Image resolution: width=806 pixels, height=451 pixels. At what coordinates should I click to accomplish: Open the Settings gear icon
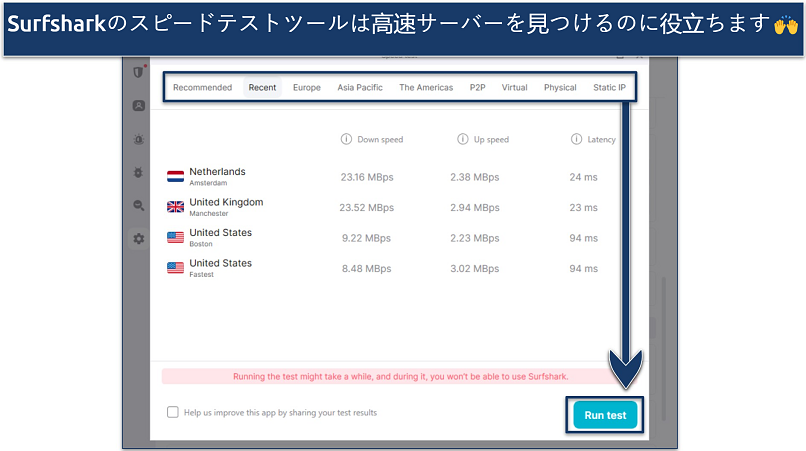138,238
